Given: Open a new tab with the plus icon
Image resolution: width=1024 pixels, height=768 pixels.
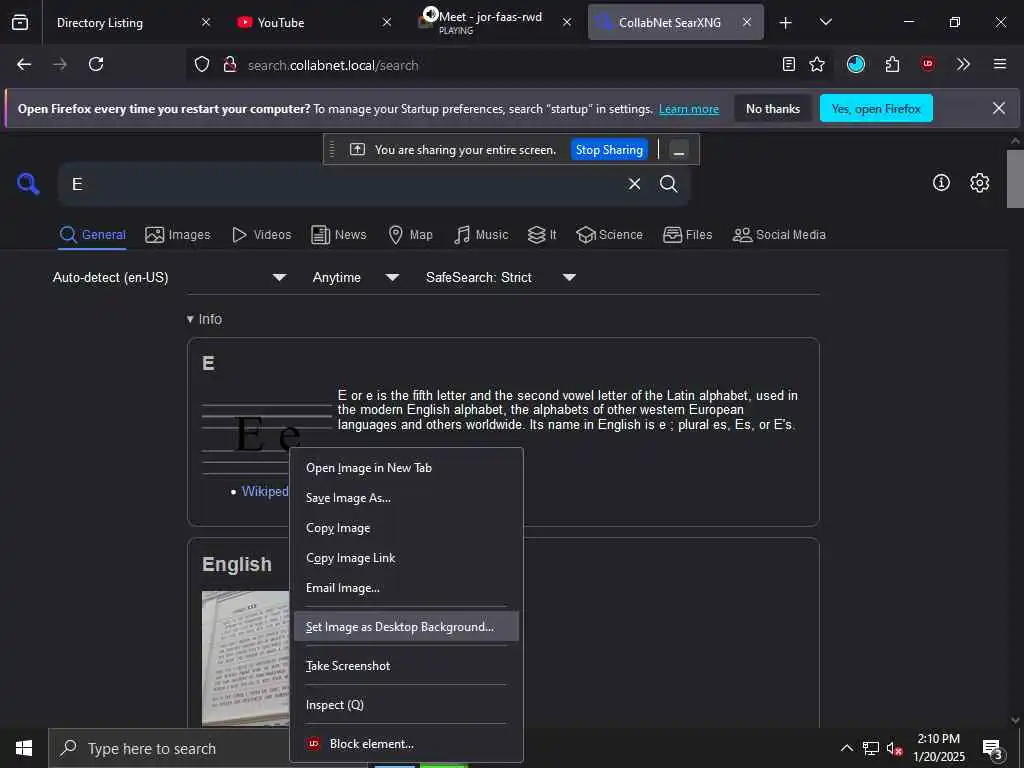Looking at the screenshot, I should pos(786,23).
